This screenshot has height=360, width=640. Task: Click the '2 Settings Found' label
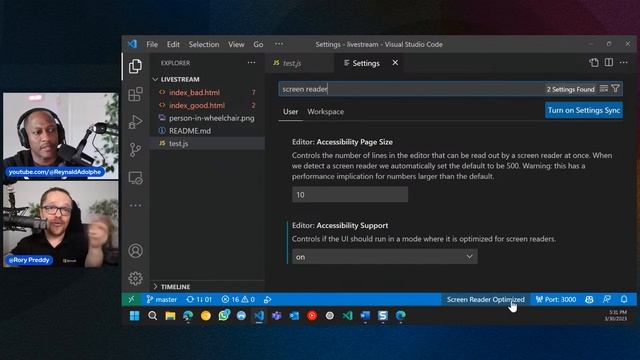pyautogui.click(x=571, y=89)
